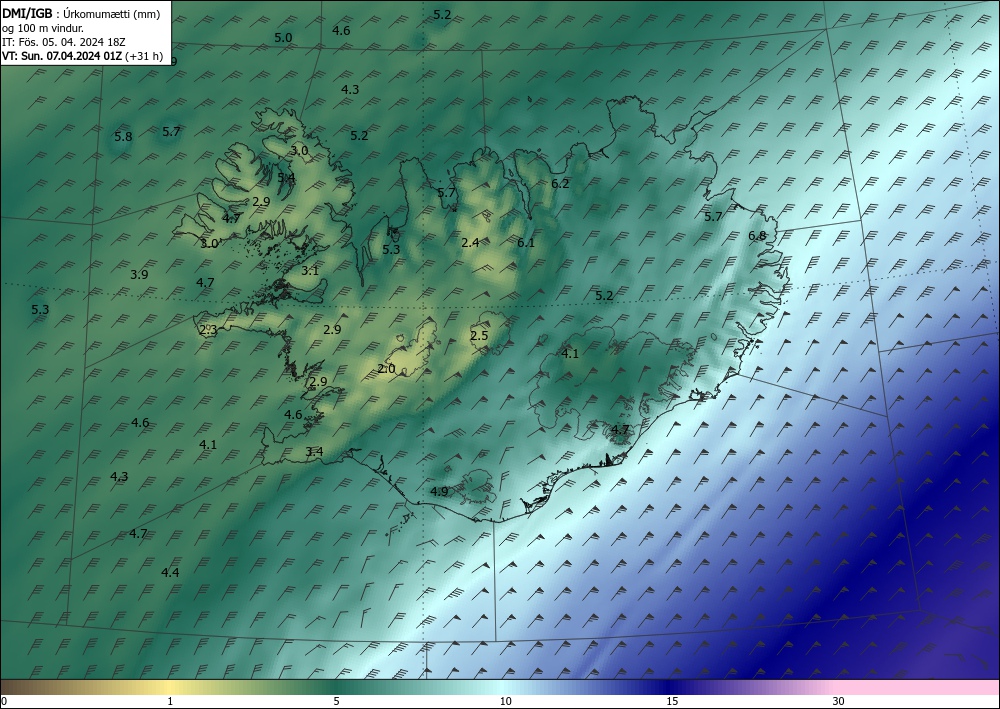Click the 2.4 value on the map
The height and width of the screenshot is (709, 1000).
point(470,242)
